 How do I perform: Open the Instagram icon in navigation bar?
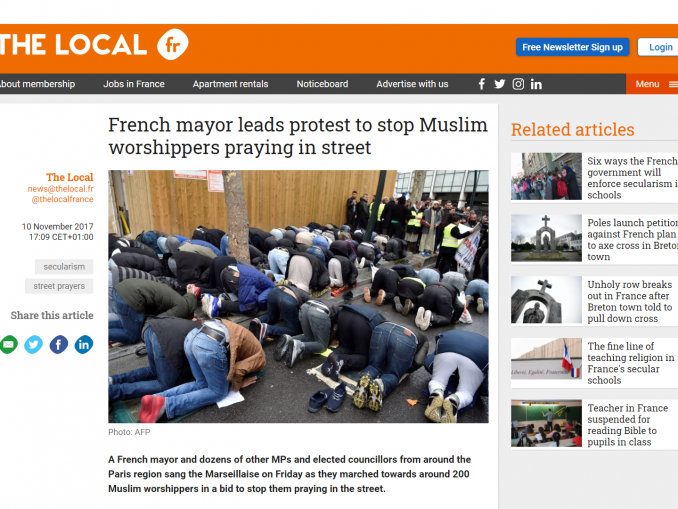click(x=518, y=84)
